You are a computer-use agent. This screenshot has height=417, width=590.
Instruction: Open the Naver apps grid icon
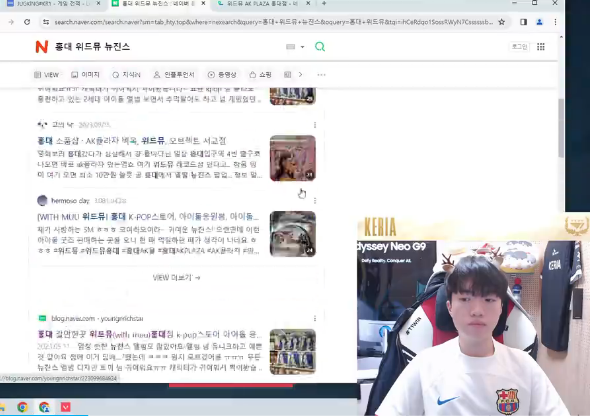[541, 47]
